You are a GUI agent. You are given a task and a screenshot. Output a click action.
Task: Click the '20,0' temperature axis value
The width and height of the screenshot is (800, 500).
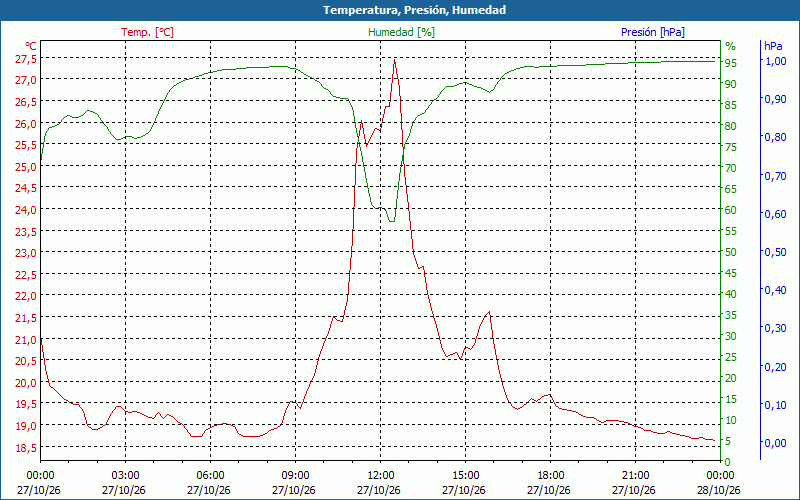(x=26, y=383)
